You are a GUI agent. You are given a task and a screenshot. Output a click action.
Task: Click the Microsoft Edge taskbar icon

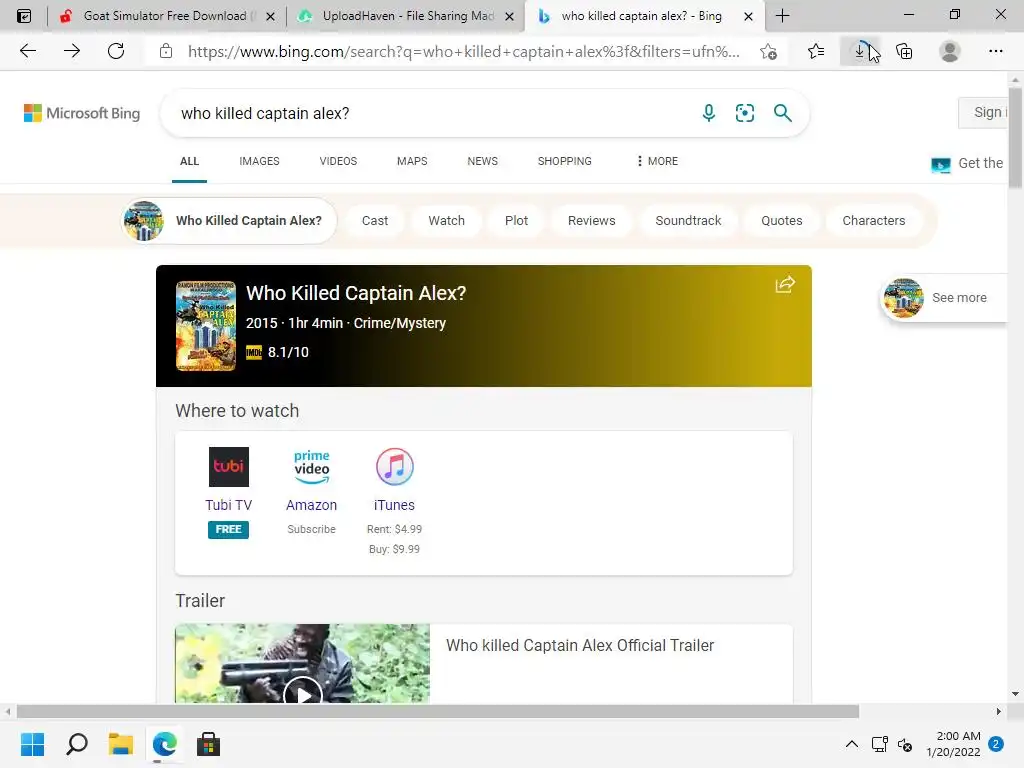165,744
